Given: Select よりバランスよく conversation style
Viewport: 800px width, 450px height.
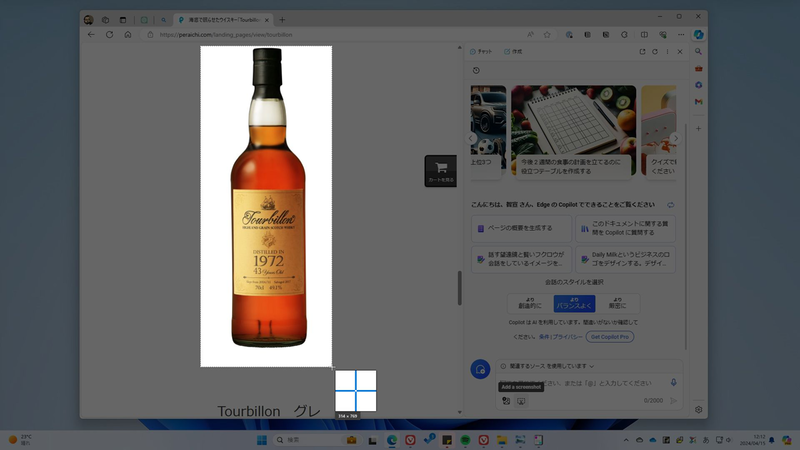Looking at the screenshot, I should (x=574, y=304).
